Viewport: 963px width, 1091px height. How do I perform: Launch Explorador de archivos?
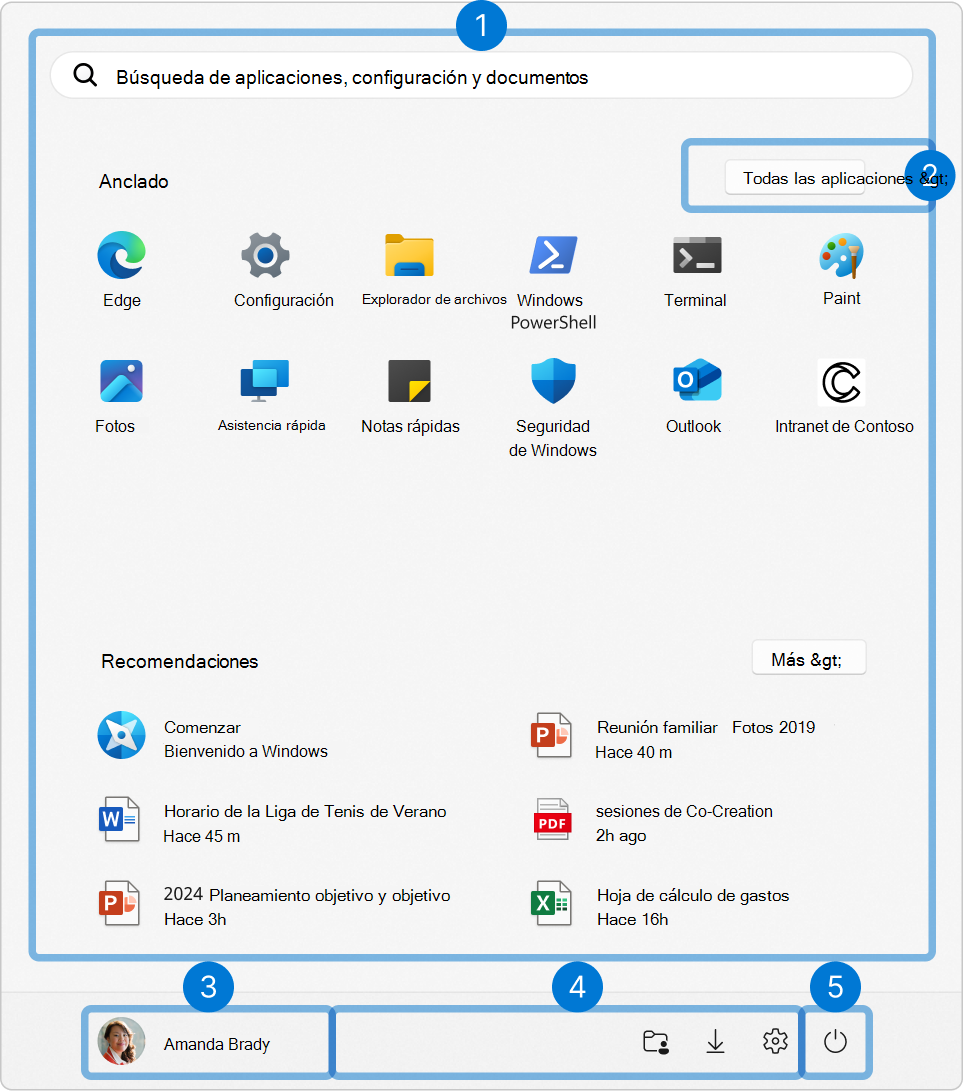(409, 255)
